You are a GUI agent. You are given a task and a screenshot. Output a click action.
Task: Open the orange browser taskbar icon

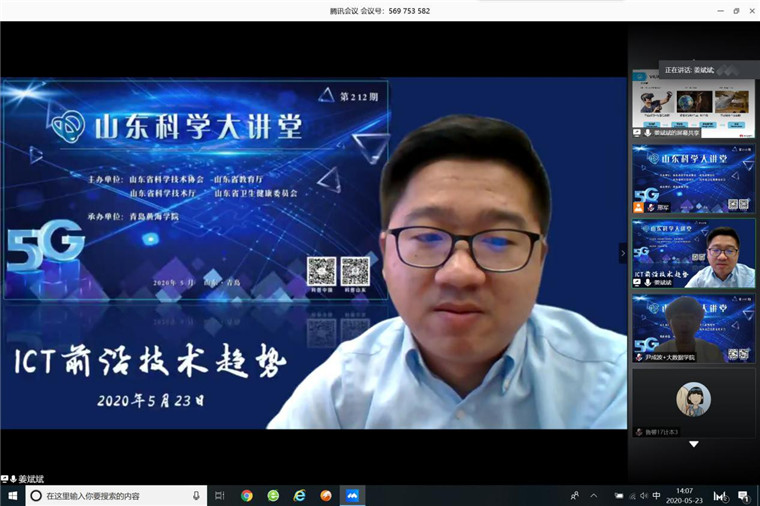click(x=325, y=496)
